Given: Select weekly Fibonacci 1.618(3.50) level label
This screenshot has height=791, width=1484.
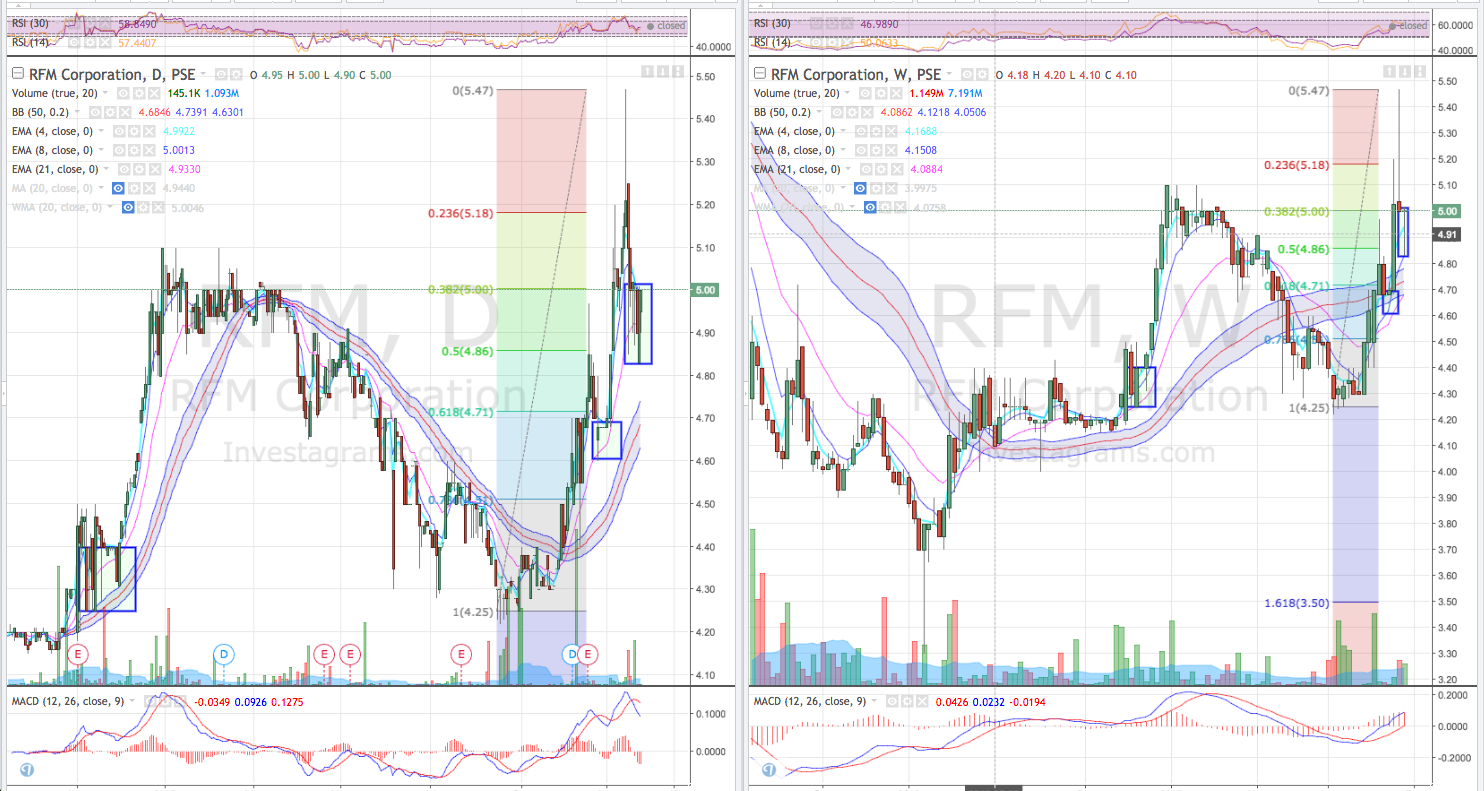Looking at the screenshot, I should tap(1297, 602).
